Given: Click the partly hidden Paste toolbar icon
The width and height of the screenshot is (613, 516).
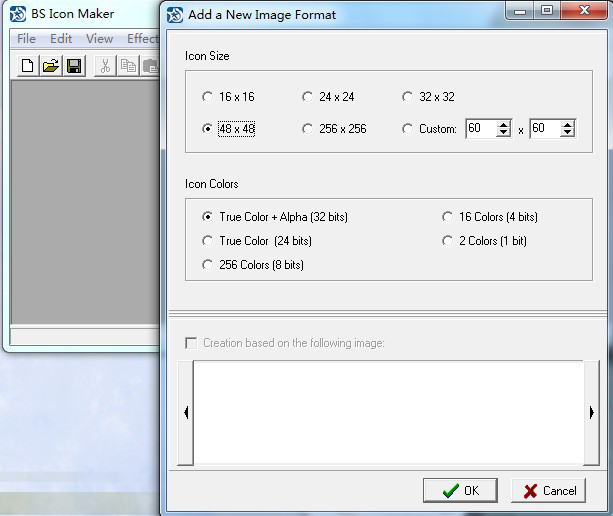Looking at the screenshot, I should click(151, 66).
